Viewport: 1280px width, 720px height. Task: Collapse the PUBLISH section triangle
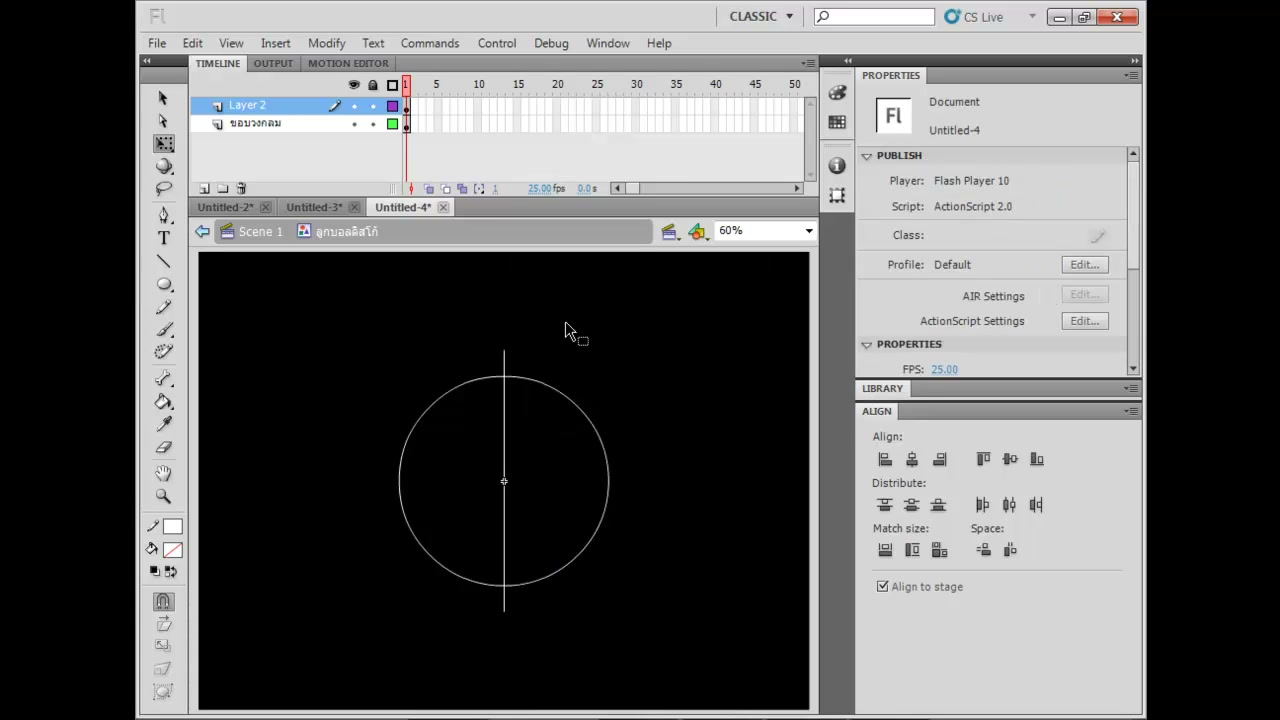pos(867,156)
